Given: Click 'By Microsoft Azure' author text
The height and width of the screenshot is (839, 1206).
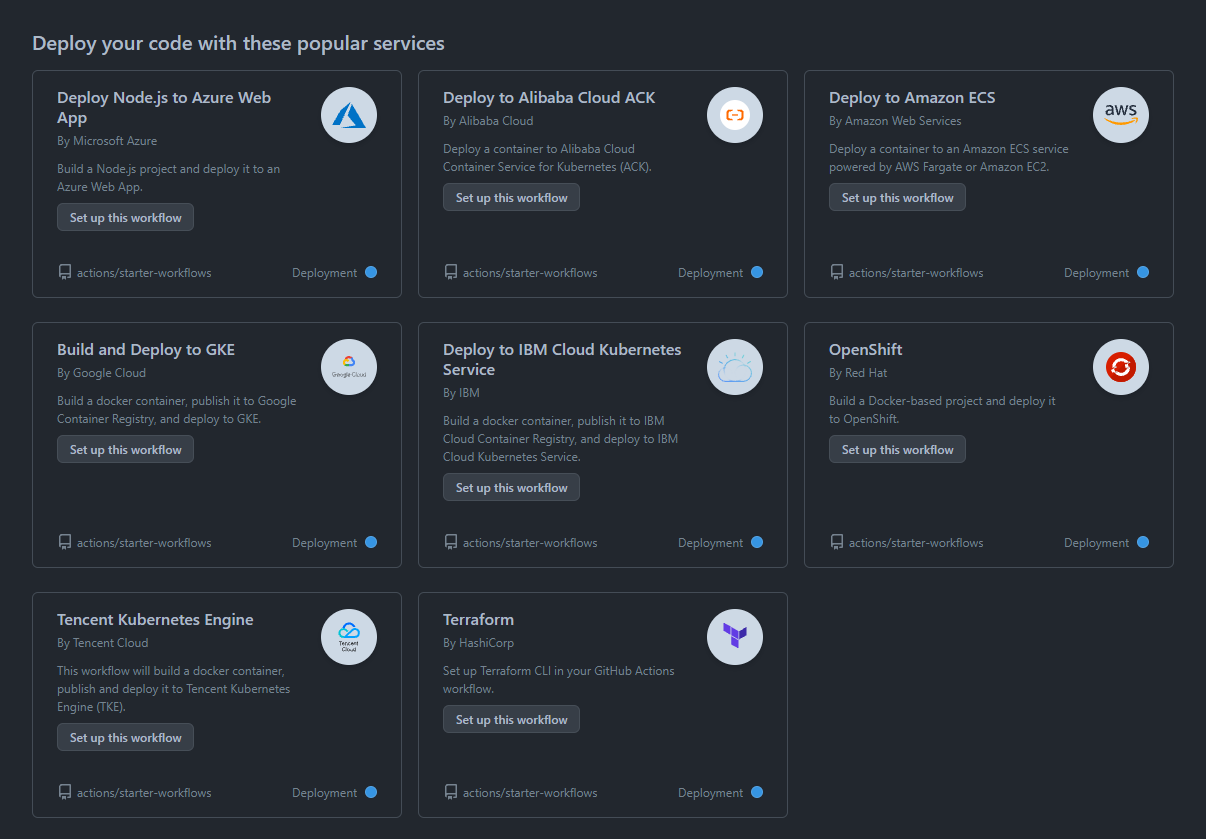Looking at the screenshot, I should (107, 141).
